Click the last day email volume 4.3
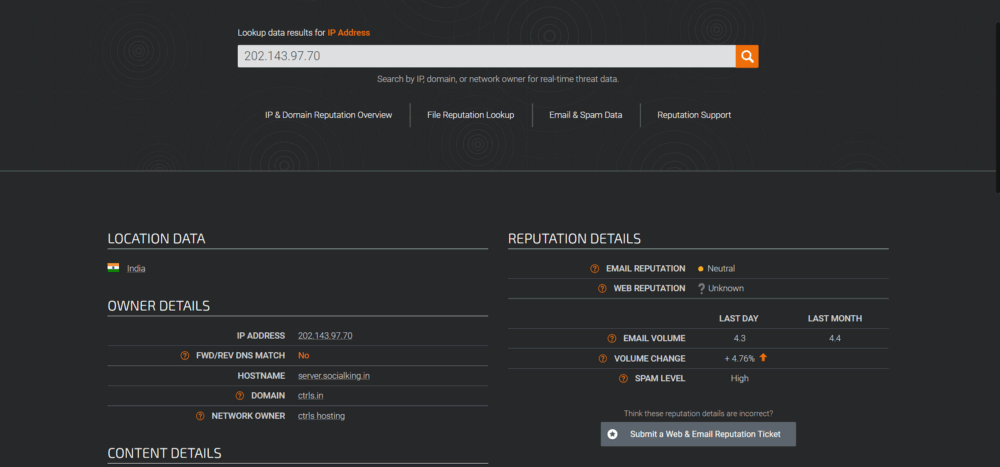This screenshot has height=467, width=1000. pos(739,339)
